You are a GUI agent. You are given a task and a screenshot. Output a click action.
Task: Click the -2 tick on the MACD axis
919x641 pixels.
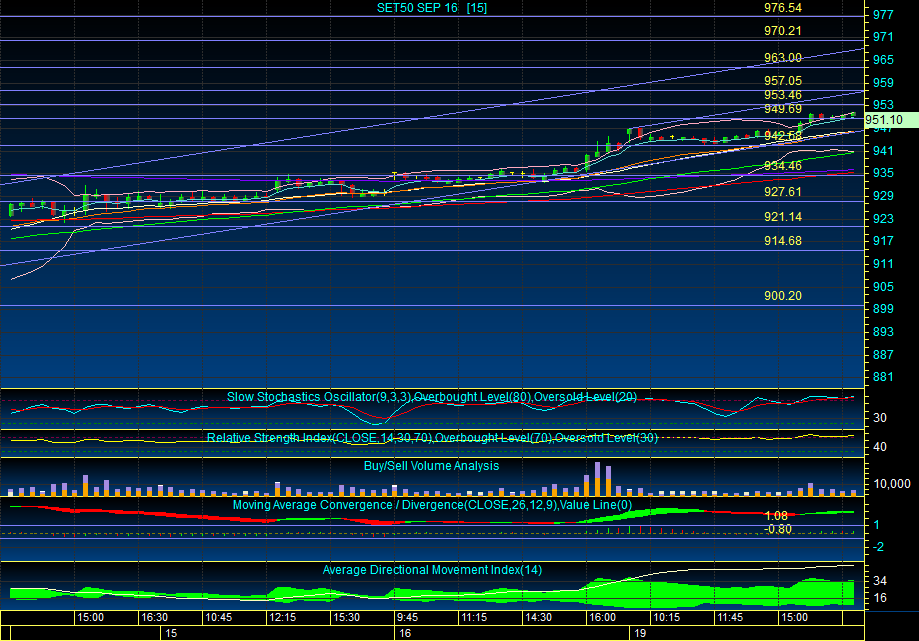click(x=879, y=547)
